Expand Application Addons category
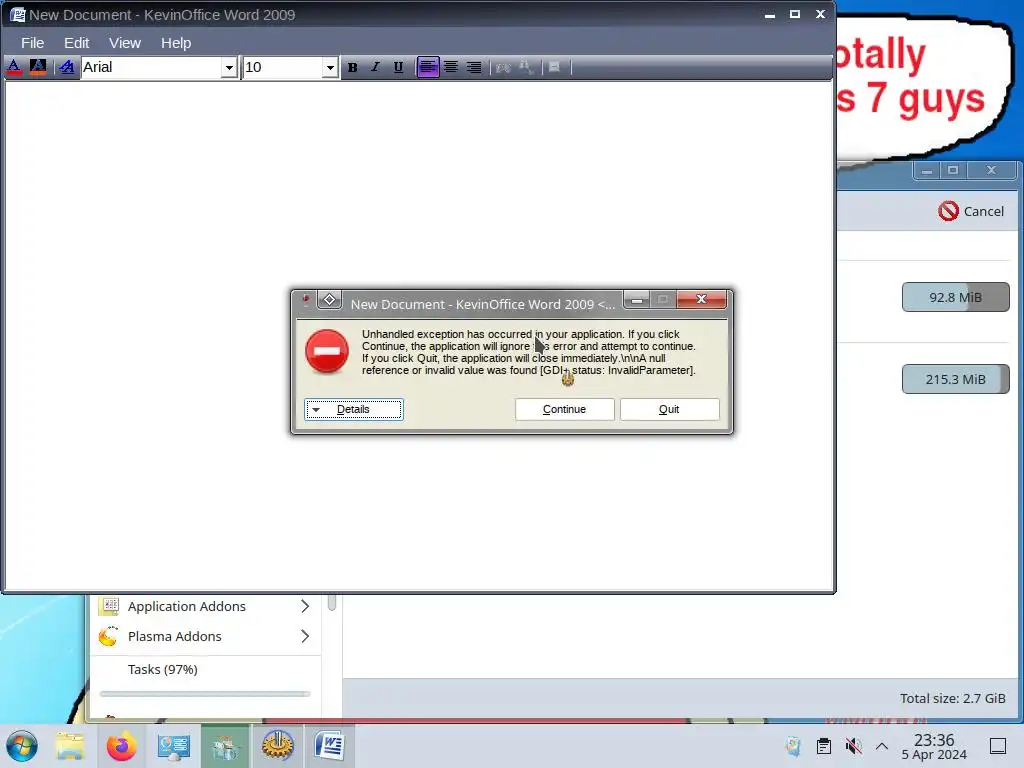1024x768 pixels. [x=305, y=606]
